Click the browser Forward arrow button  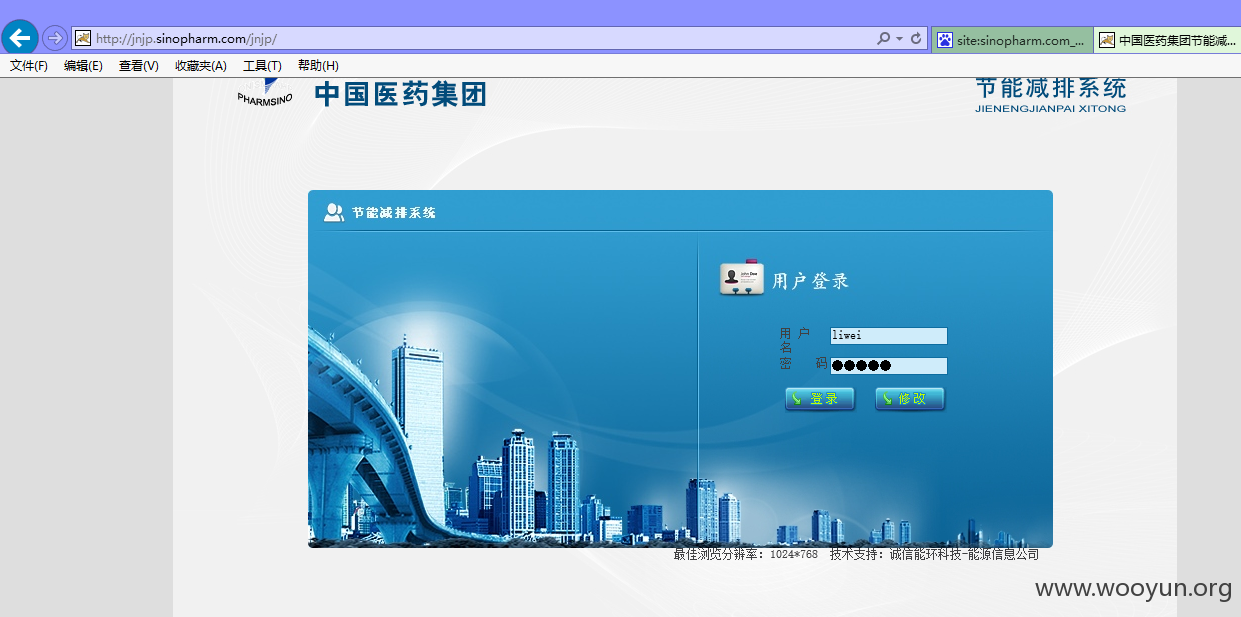54,38
